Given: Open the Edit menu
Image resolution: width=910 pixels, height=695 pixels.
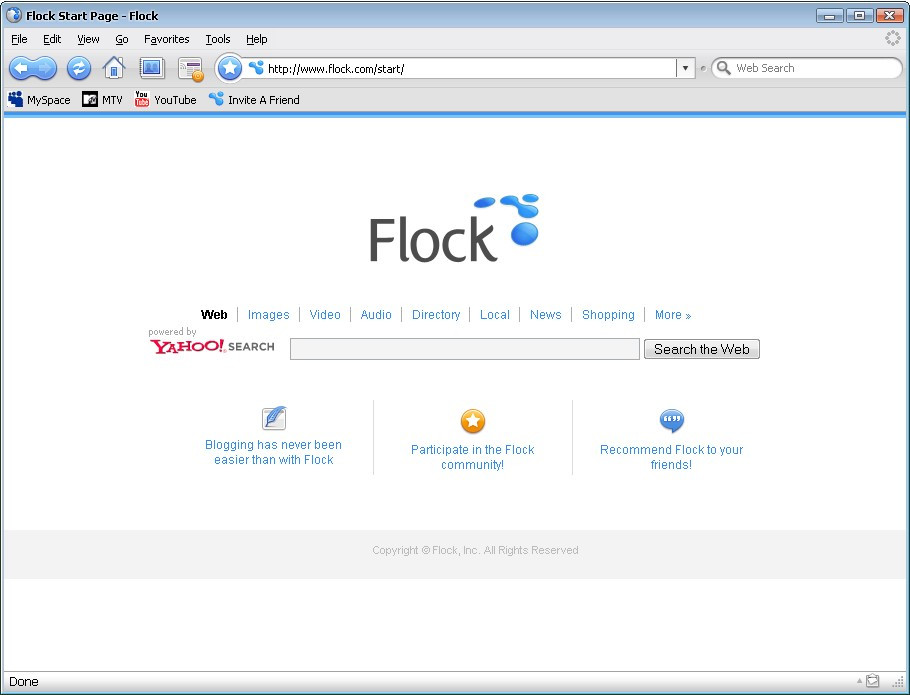Looking at the screenshot, I should [52, 39].
